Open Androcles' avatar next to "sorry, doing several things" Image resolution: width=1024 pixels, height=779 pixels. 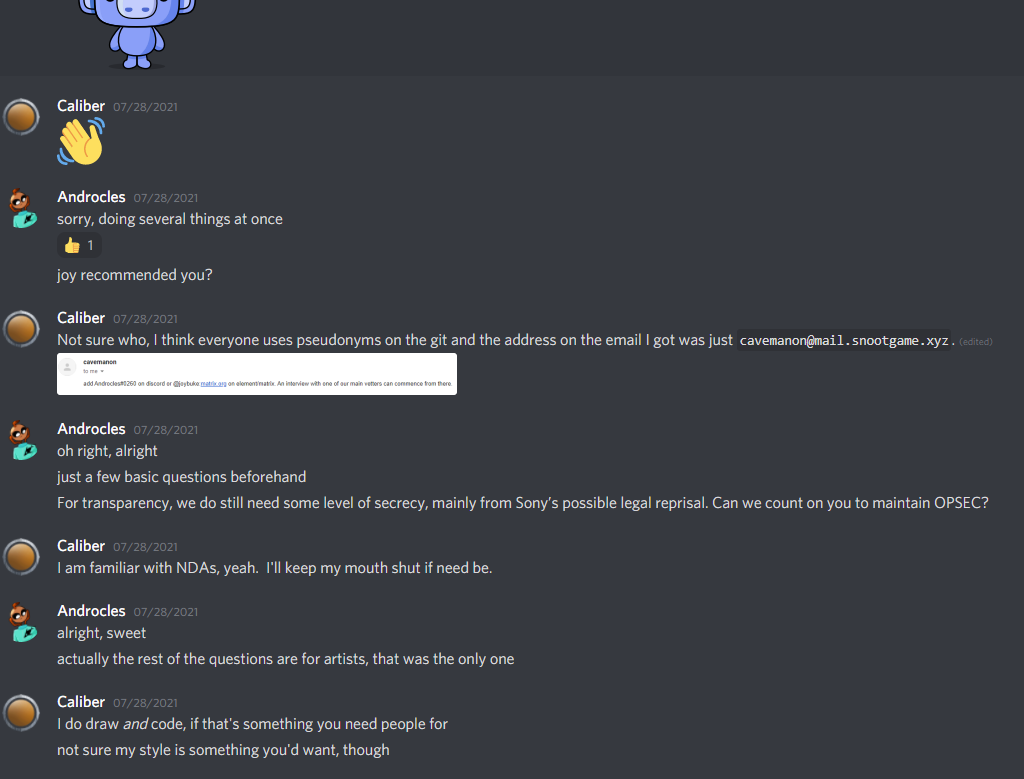coord(23,208)
